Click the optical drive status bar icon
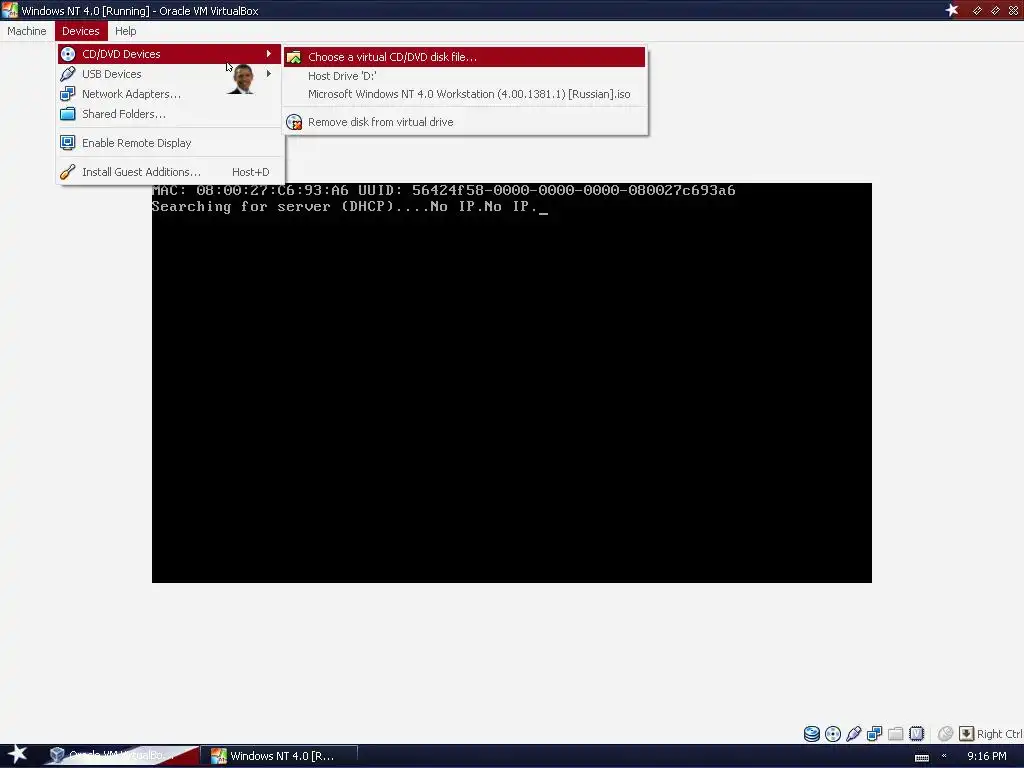1024x768 pixels. point(833,734)
